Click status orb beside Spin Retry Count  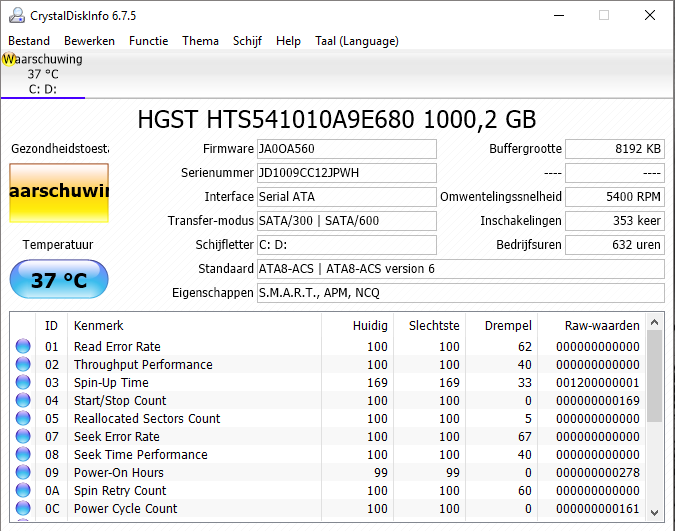(x=23, y=491)
